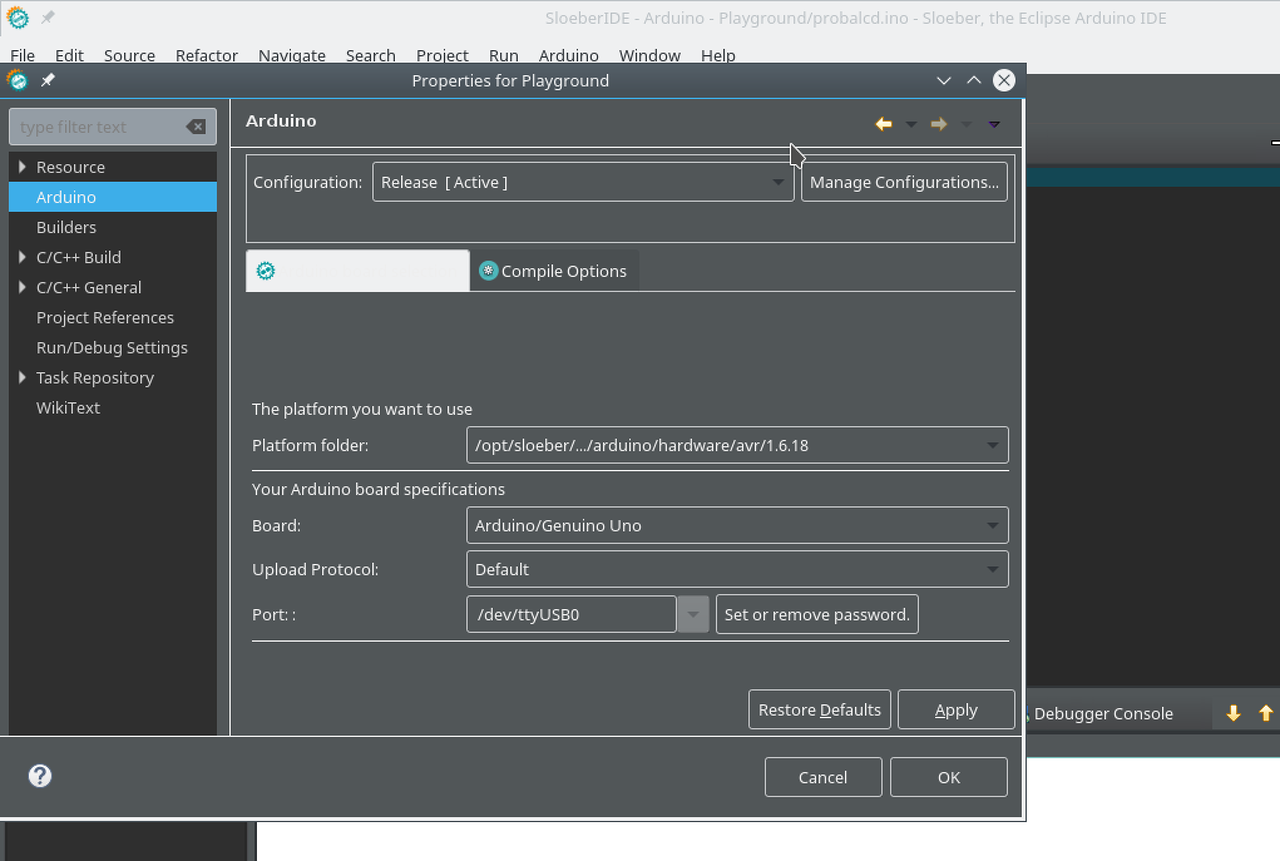Open the Edit menu
The width and height of the screenshot is (1280, 861).
(69, 56)
